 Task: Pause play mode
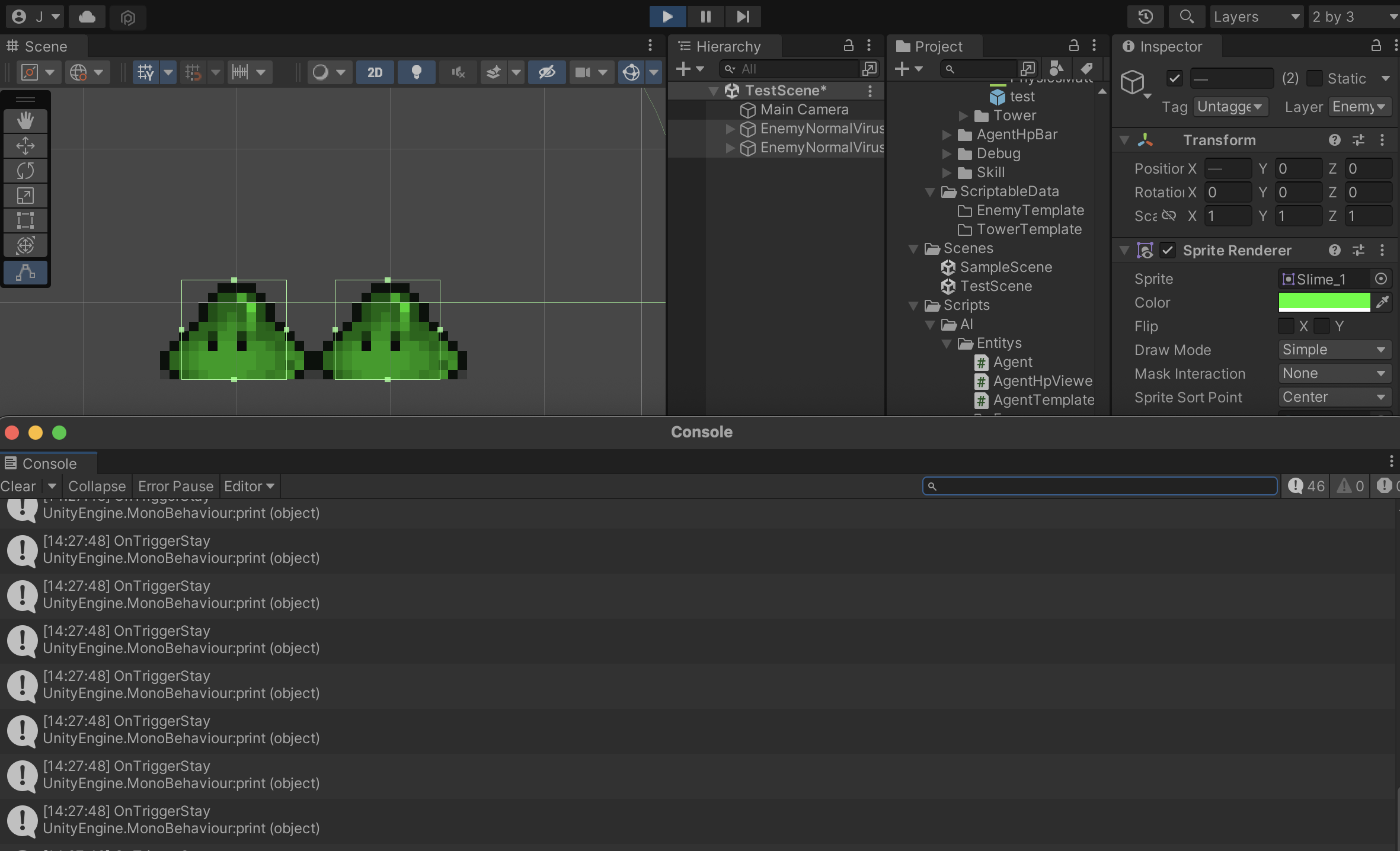point(705,16)
